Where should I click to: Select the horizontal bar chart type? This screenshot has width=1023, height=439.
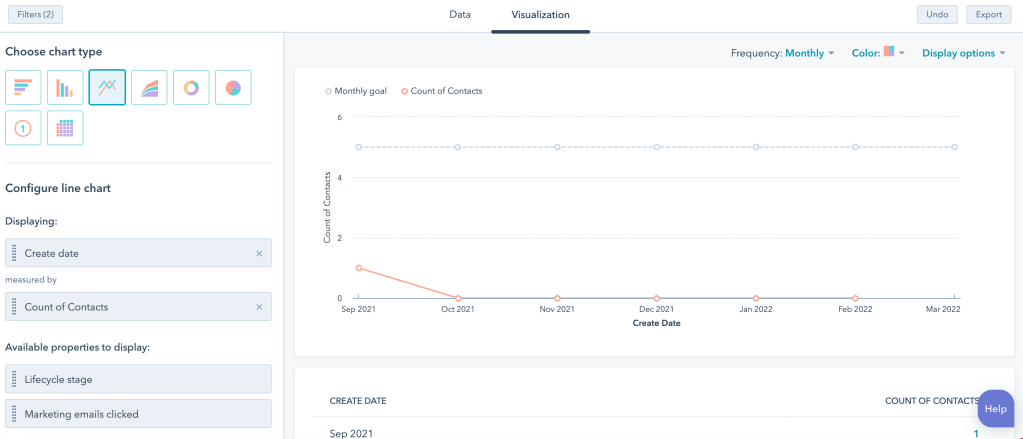point(23,88)
